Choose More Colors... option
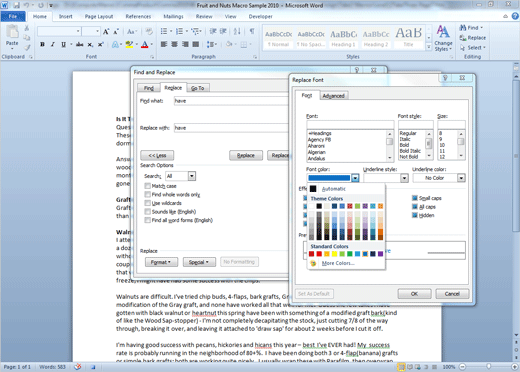Viewport: 520px width, 372px height. tap(338, 263)
